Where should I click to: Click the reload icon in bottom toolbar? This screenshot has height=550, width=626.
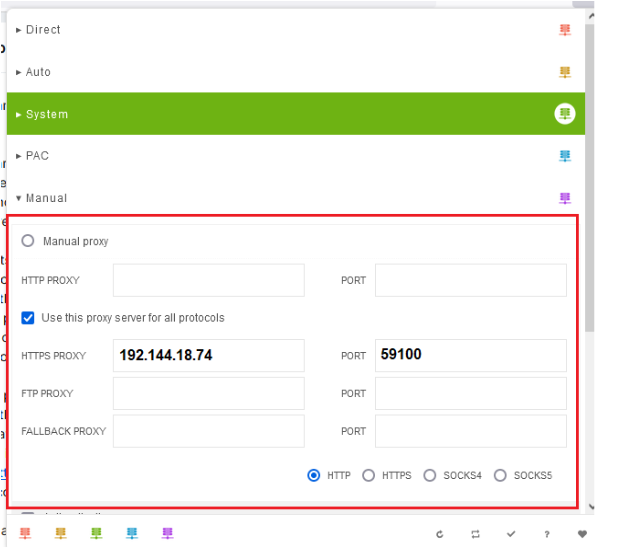[x=440, y=534]
